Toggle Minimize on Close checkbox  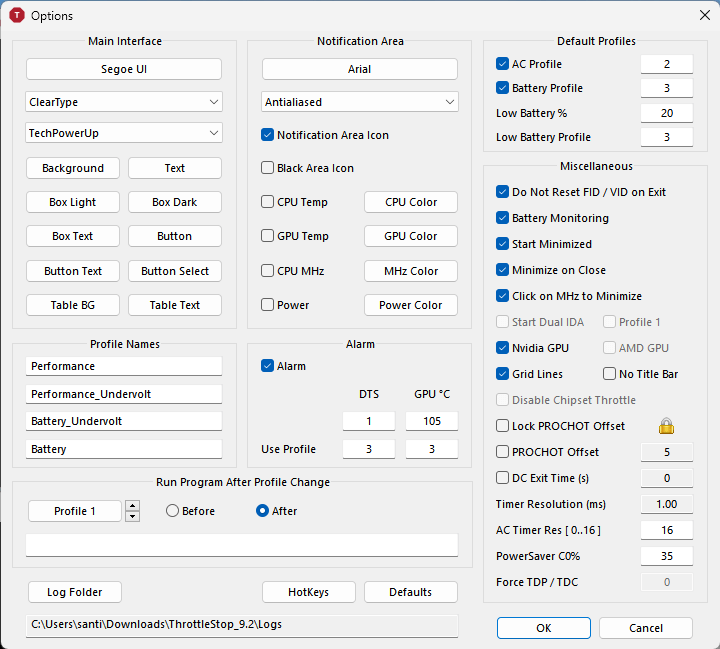click(x=502, y=270)
